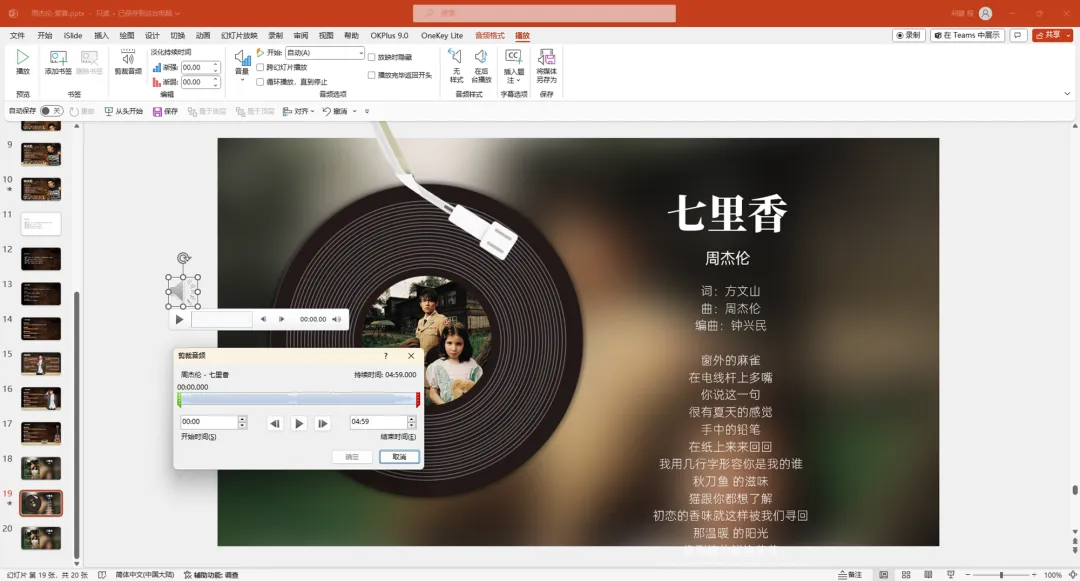Play audio from the slide media bar
The height and width of the screenshot is (581, 1080).
coord(179,319)
